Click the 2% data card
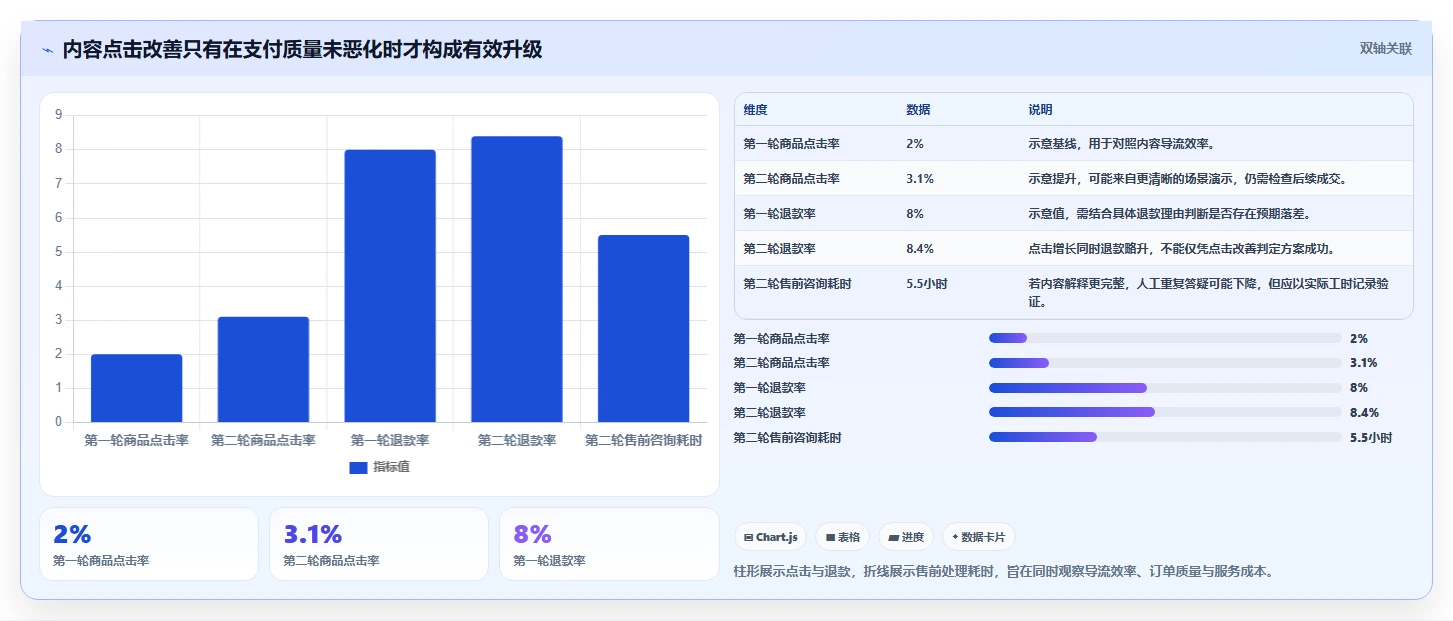The width and height of the screenshot is (1453, 621). (149, 544)
